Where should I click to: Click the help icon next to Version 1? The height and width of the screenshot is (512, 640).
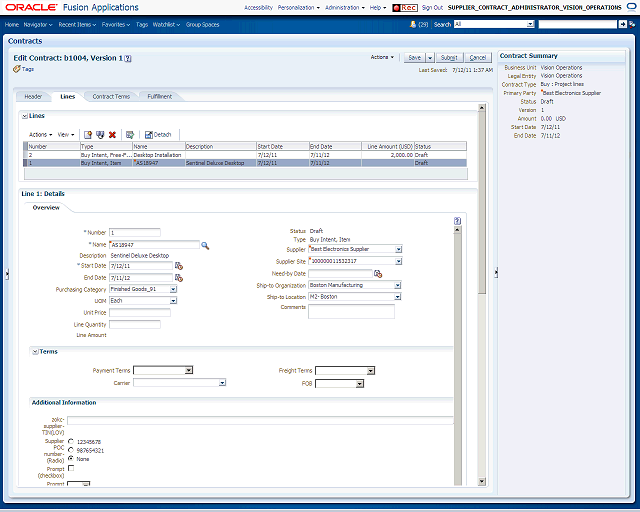point(128,58)
